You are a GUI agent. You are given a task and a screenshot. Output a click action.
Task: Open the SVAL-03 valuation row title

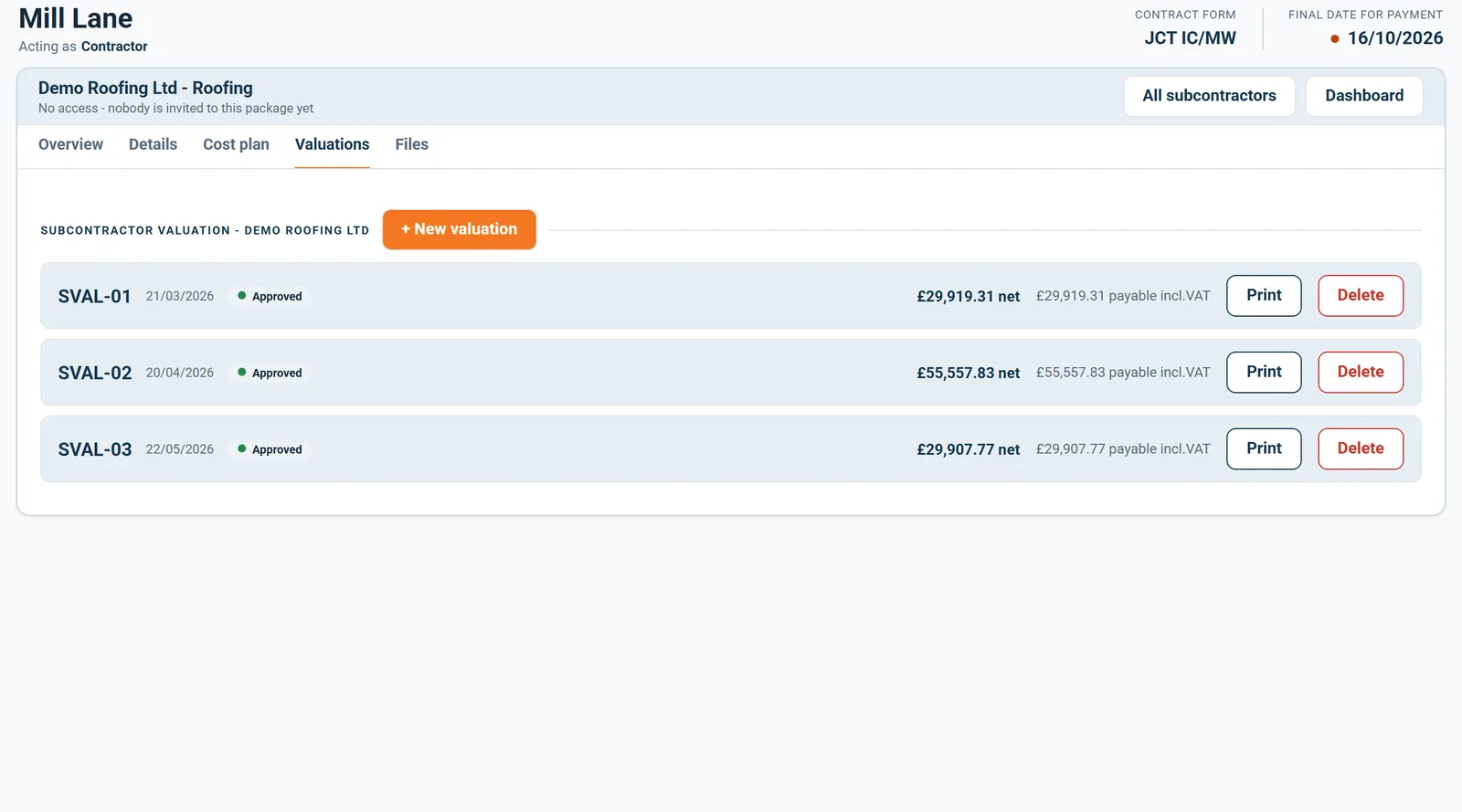(95, 450)
